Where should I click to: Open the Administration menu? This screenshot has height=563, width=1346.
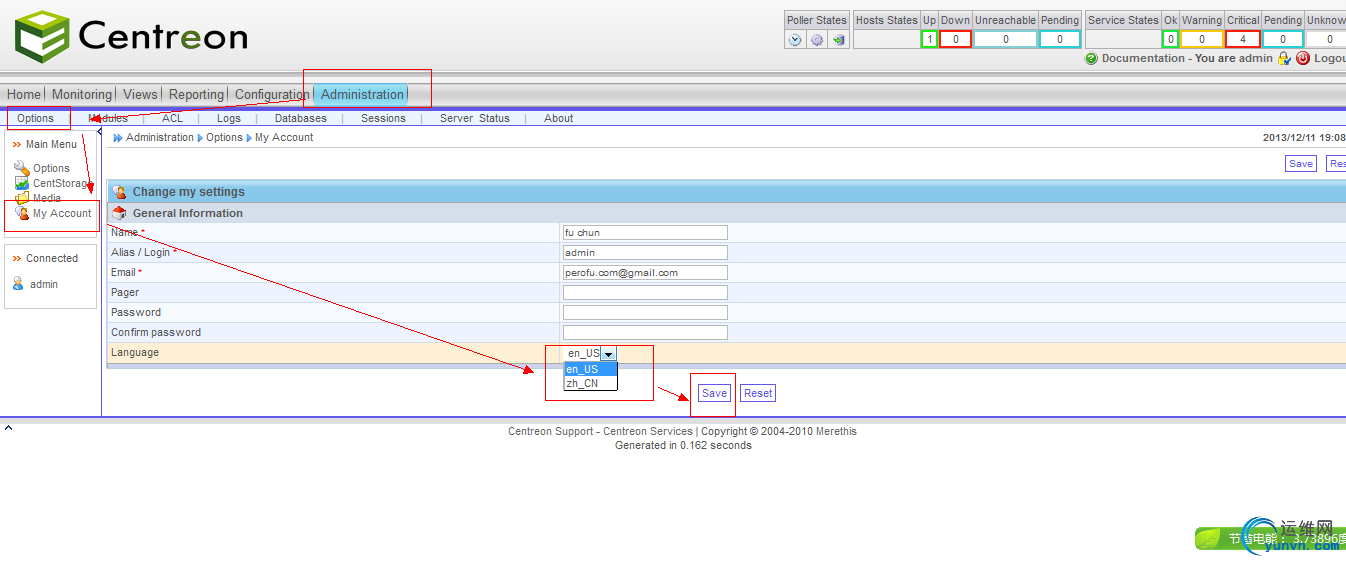(x=362, y=95)
